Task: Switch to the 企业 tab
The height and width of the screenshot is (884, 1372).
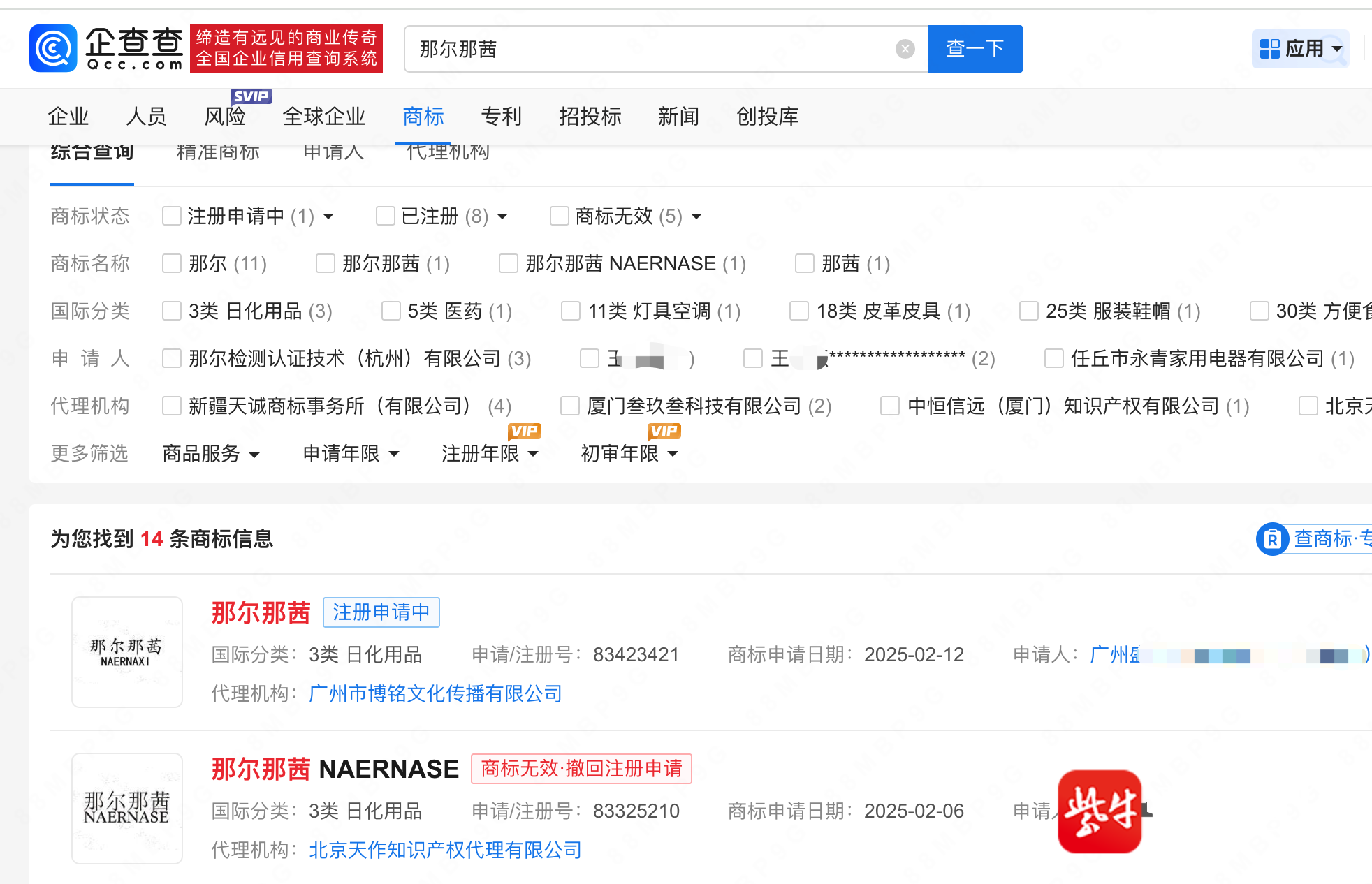Action: [x=68, y=116]
